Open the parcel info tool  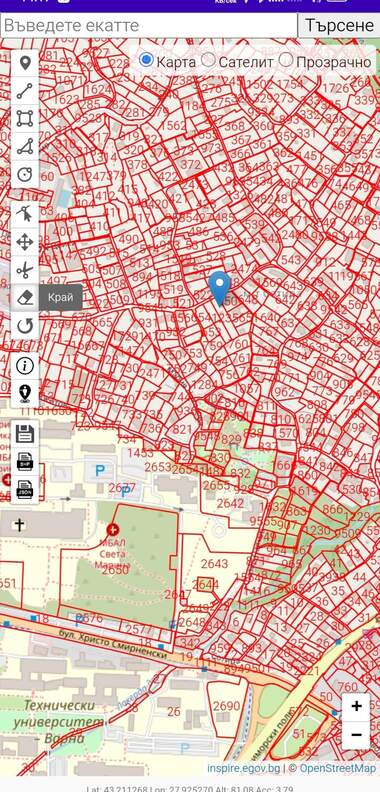coord(25,366)
